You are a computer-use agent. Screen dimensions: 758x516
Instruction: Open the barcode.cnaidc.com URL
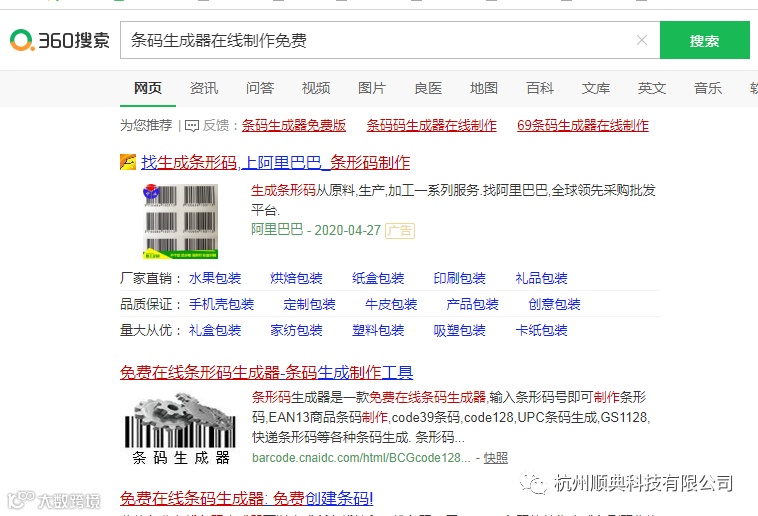[x=361, y=457]
